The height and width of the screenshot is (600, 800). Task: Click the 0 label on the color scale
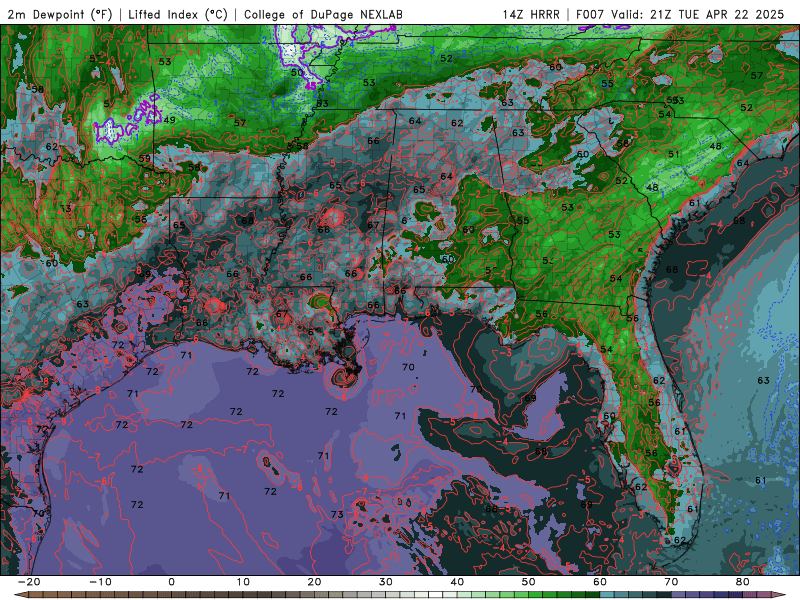[171, 582]
